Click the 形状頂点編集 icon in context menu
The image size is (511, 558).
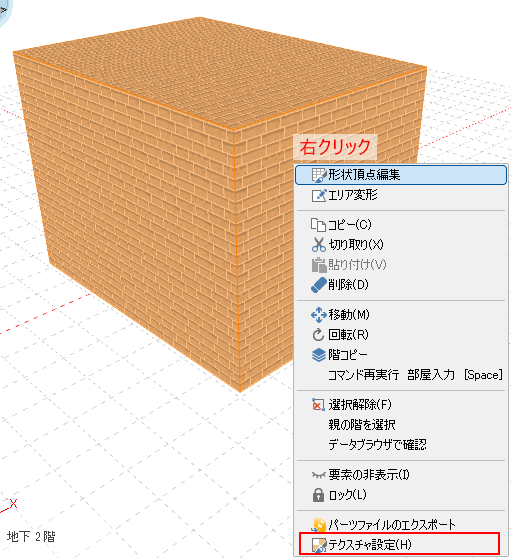tap(318, 175)
